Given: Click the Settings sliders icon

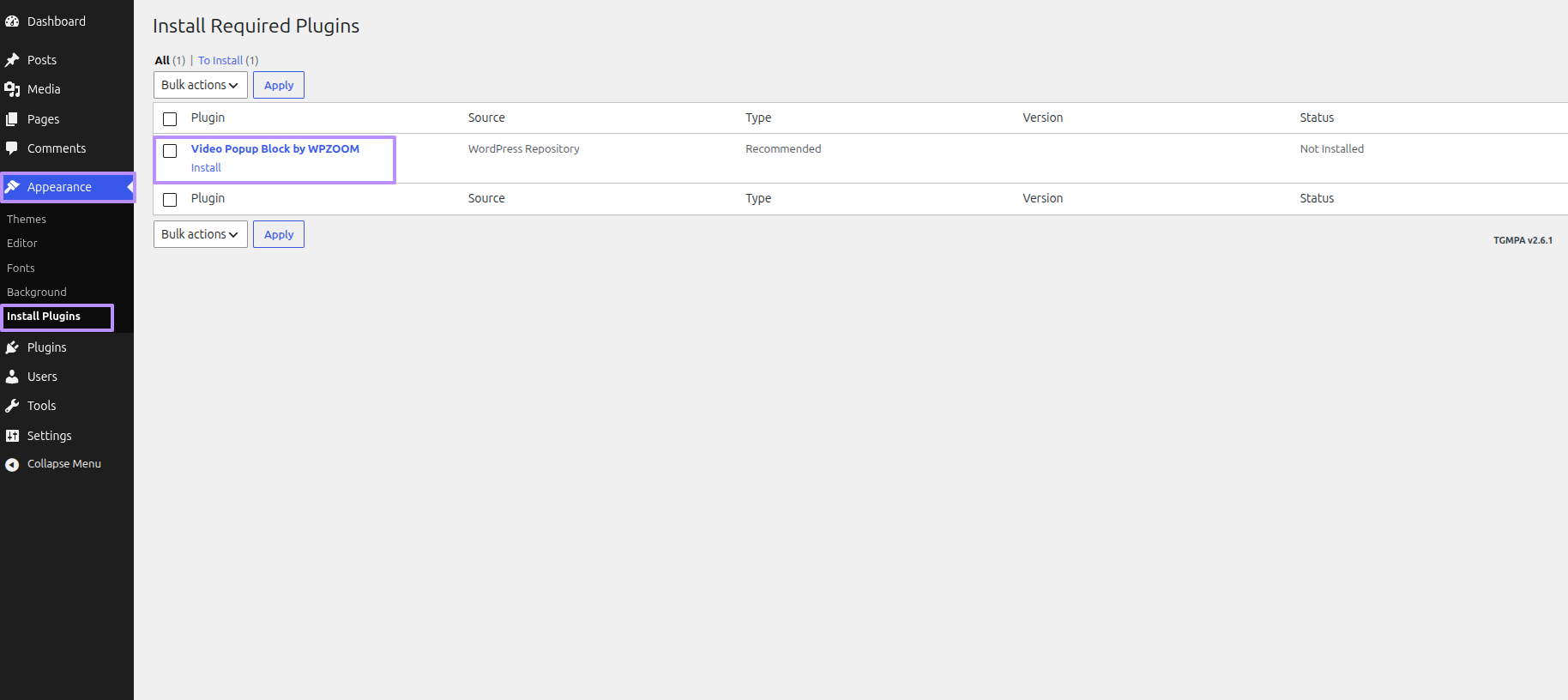Looking at the screenshot, I should (x=12, y=436).
